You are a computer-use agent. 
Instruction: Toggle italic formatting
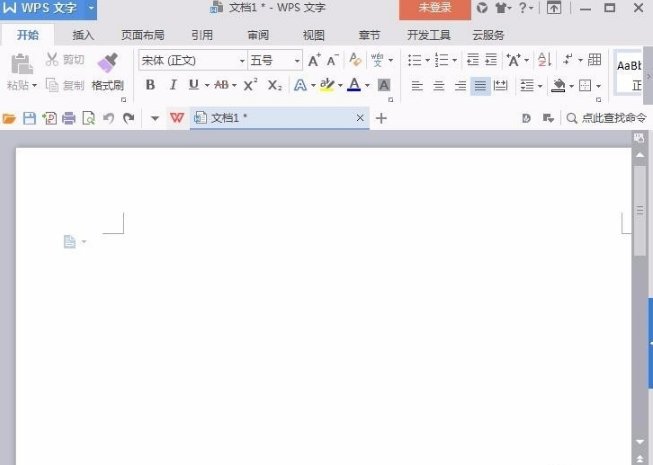pyautogui.click(x=173, y=85)
